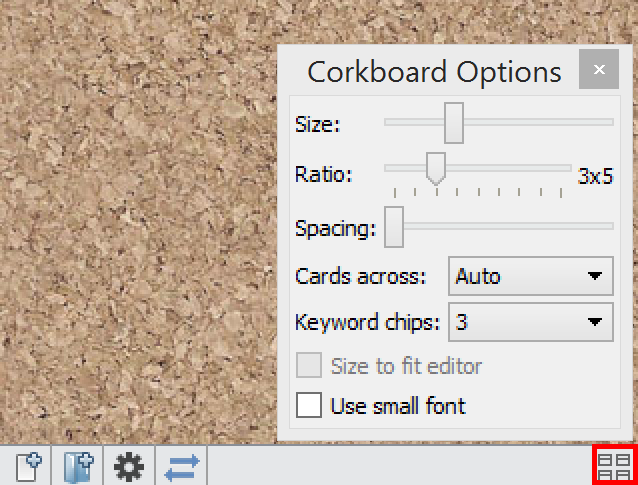
Task: Check the Size to fit editor box
Action: [x=310, y=366]
